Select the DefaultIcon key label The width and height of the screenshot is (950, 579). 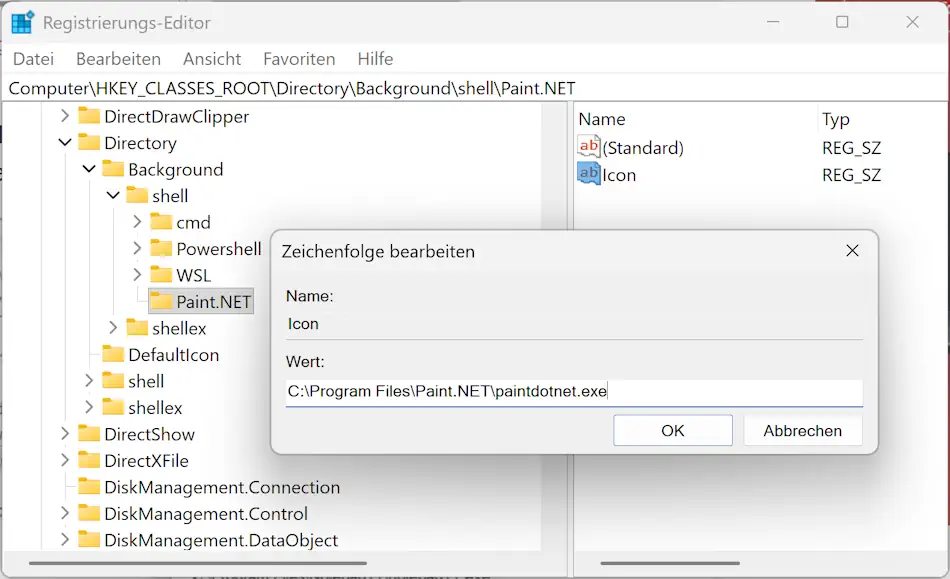pyautogui.click(x=173, y=355)
